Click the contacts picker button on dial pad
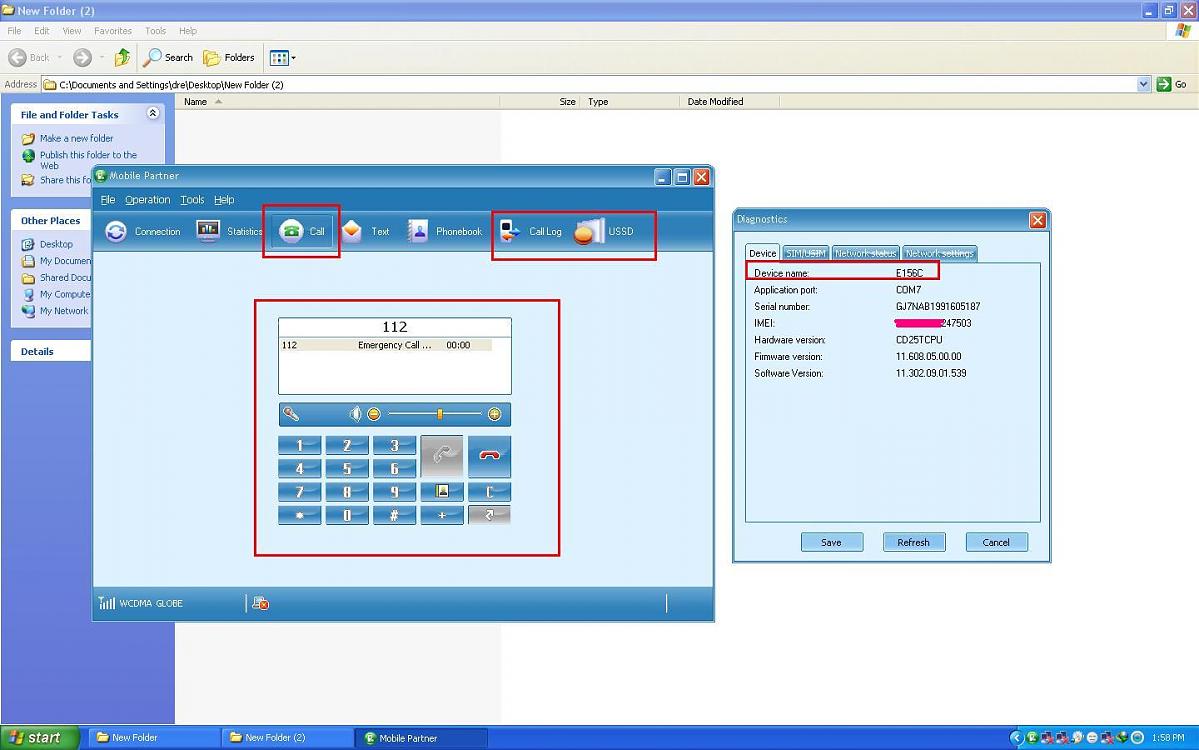This screenshot has width=1199, height=750. [x=442, y=491]
